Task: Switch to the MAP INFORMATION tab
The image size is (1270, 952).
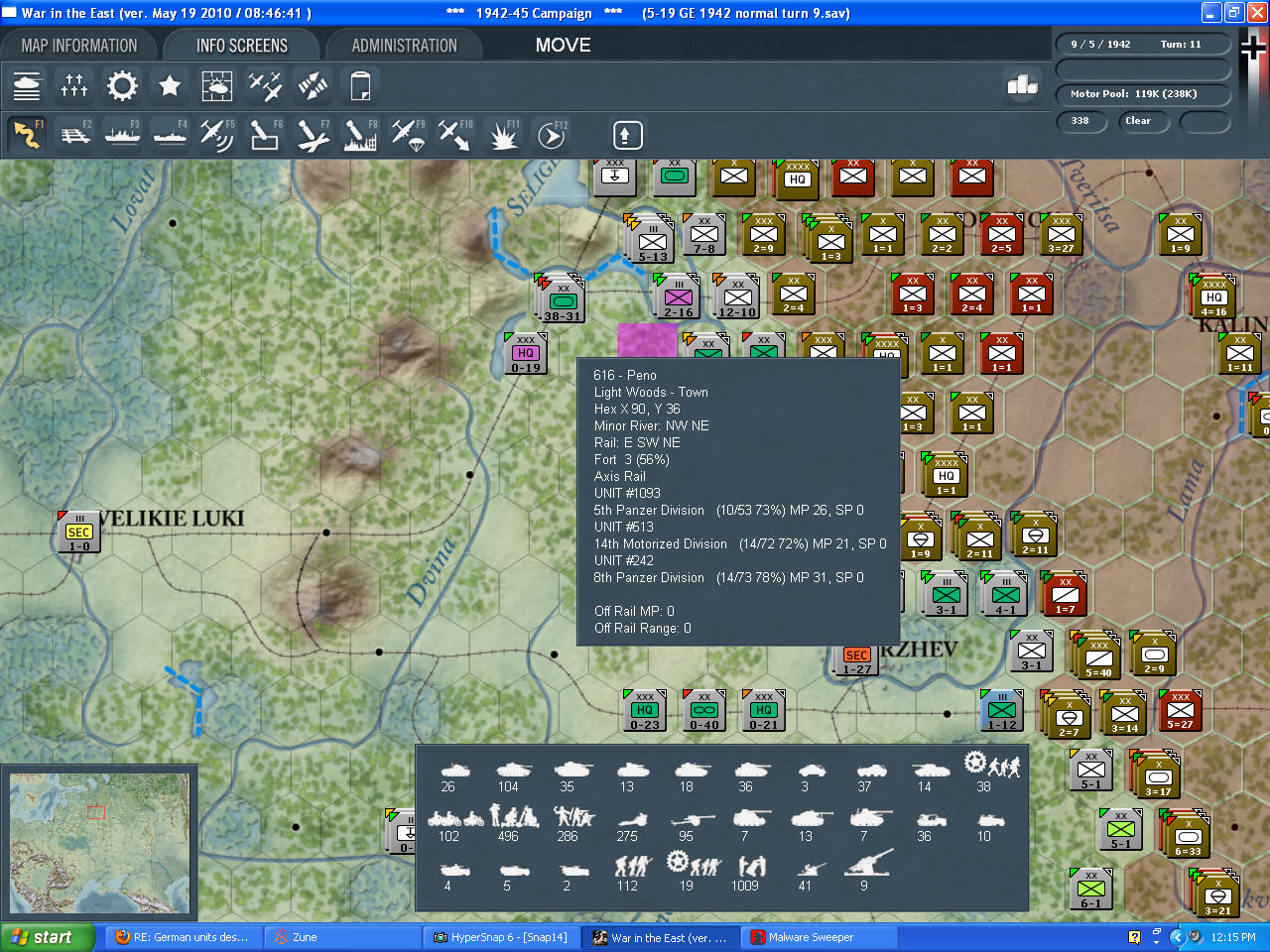Action: [x=79, y=46]
